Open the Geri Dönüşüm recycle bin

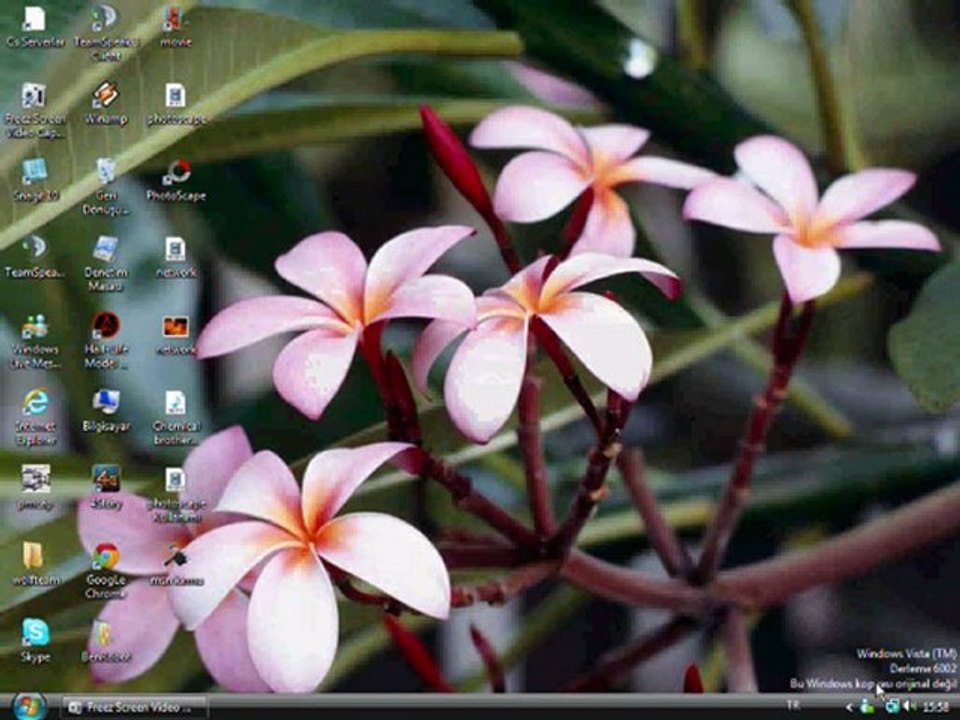[x=105, y=186]
